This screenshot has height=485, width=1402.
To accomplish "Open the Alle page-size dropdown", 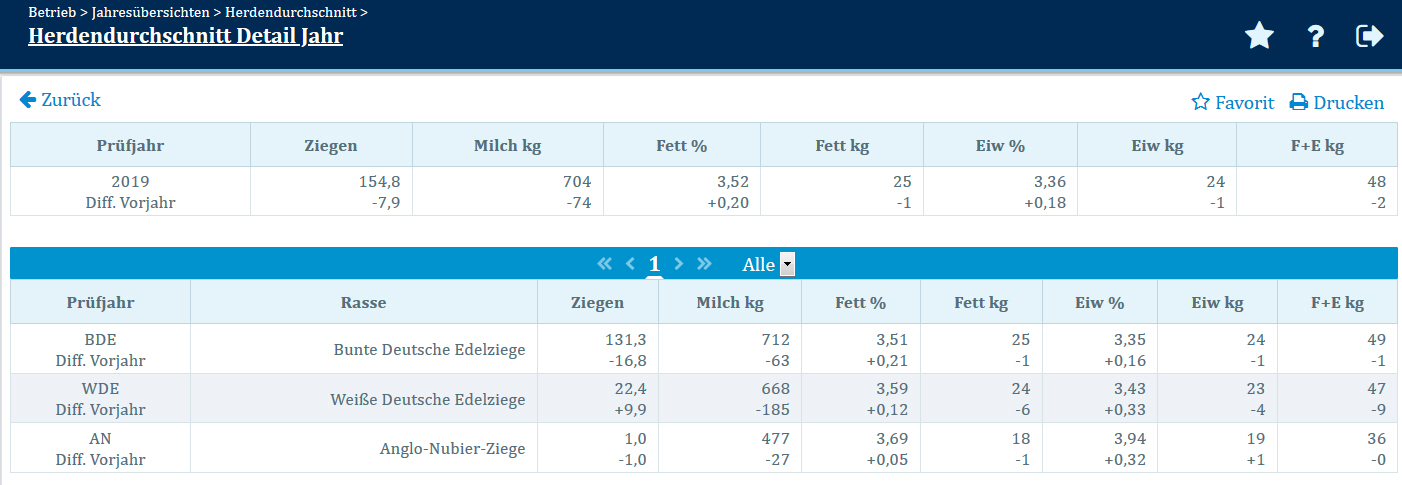I will 788,265.
